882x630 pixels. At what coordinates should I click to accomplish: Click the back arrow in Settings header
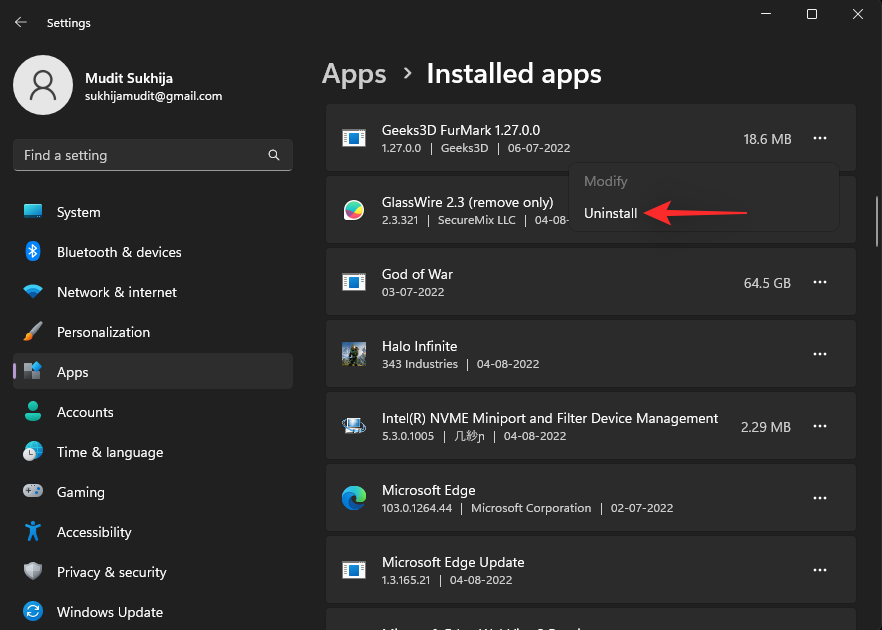pos(21,22)
